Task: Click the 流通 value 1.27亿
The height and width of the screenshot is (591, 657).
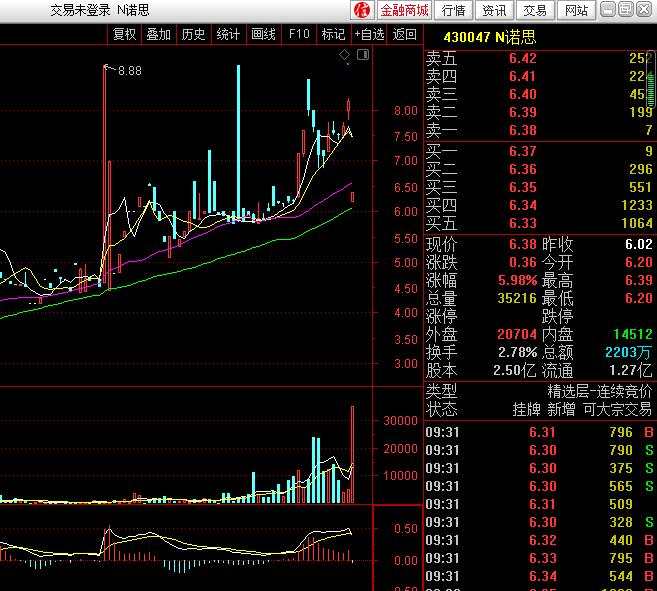Action: 630,371
